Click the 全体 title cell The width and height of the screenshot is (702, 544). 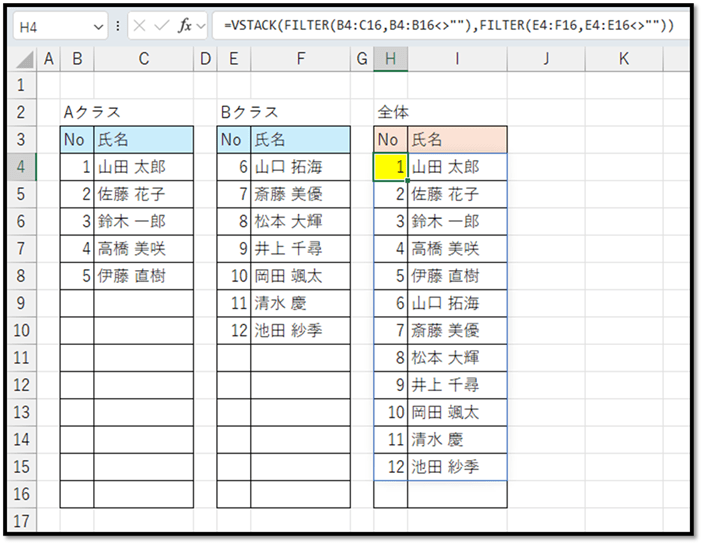tap(393, 112)
